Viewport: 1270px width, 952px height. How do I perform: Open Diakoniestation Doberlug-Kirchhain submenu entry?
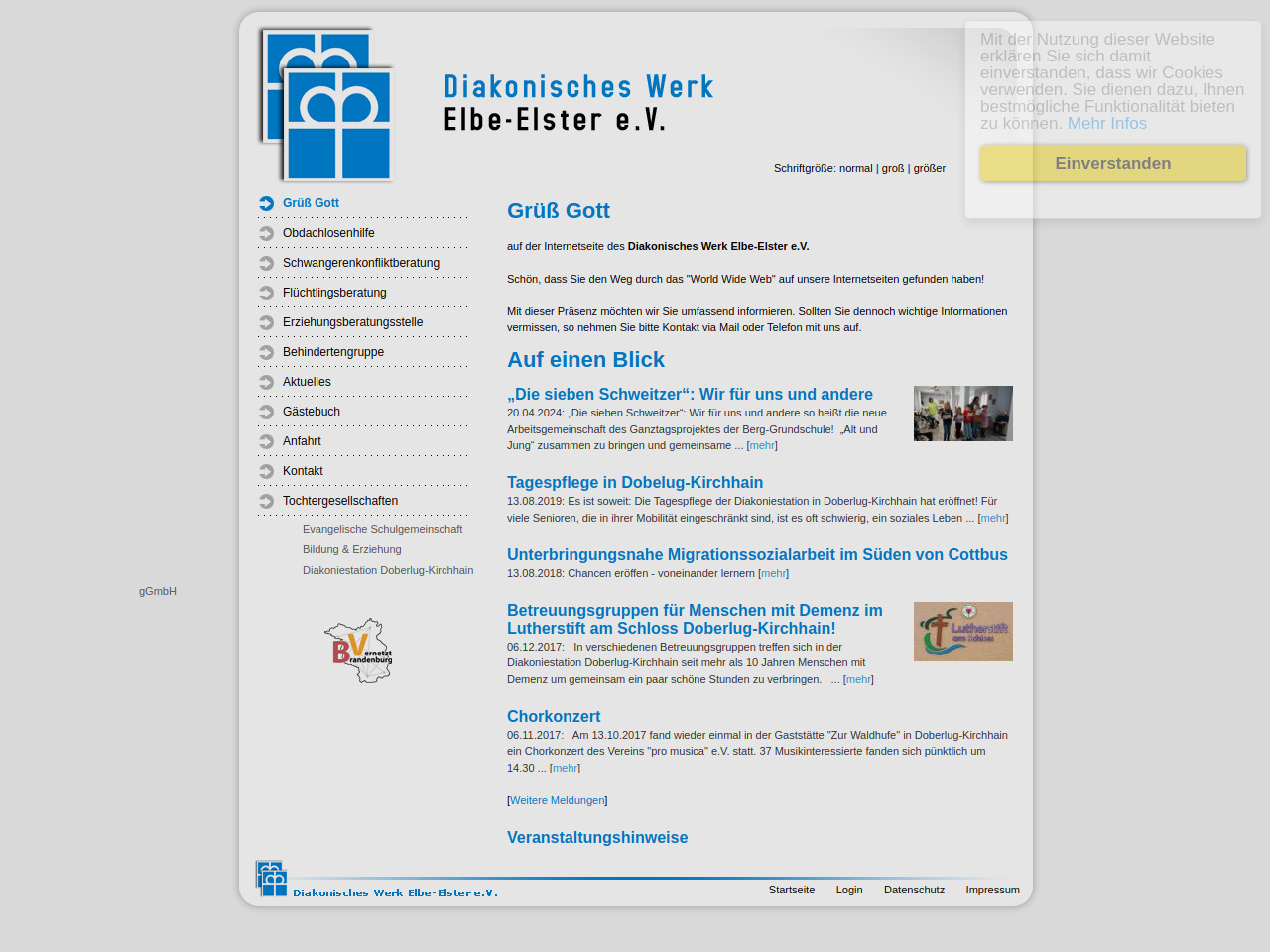point(387,571)
